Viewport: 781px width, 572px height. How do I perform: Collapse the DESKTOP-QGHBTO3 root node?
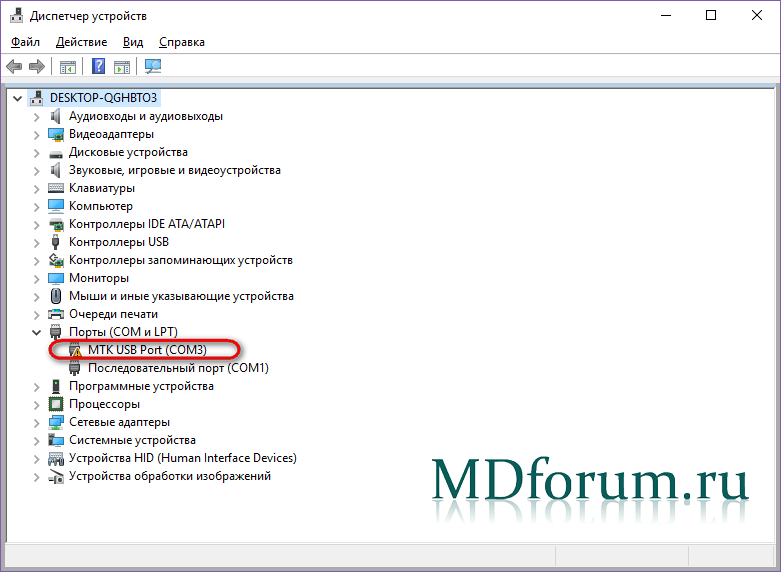click(x=17, y=99)
